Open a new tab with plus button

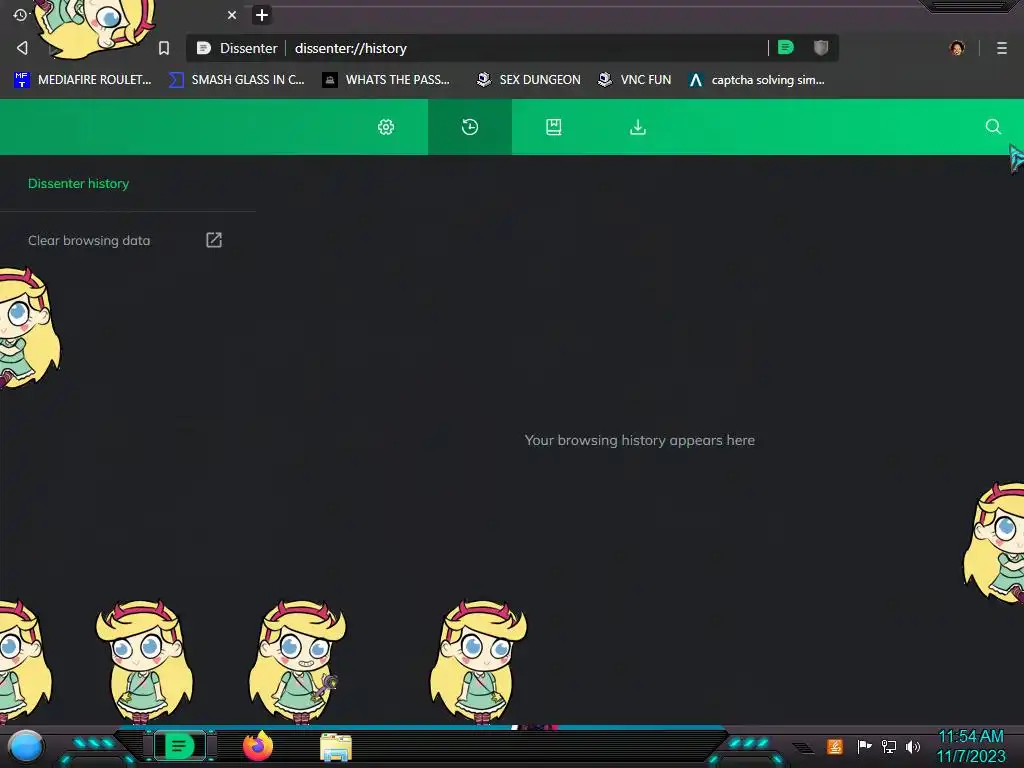262,15
